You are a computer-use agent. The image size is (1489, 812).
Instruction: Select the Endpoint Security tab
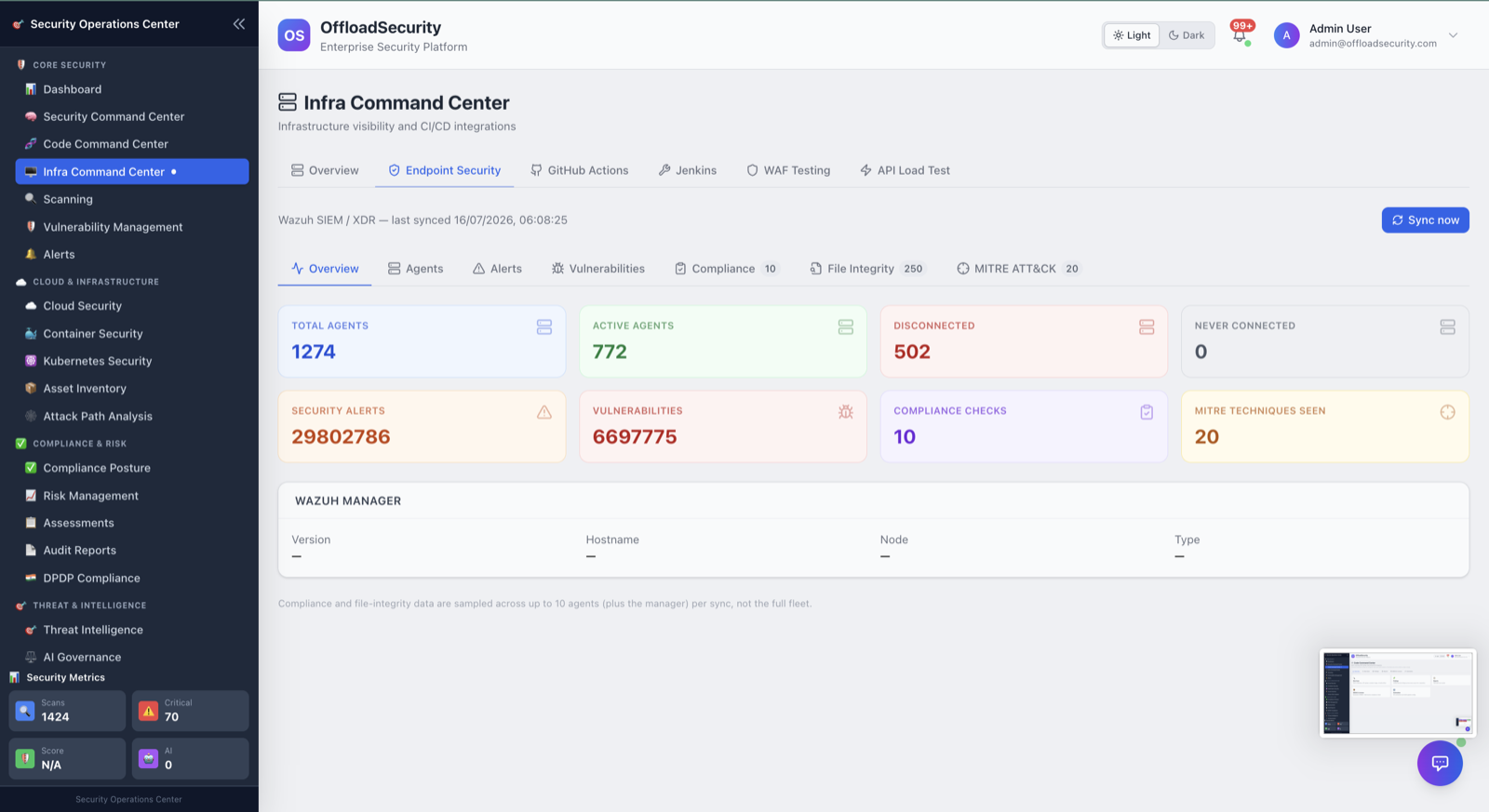444,170
